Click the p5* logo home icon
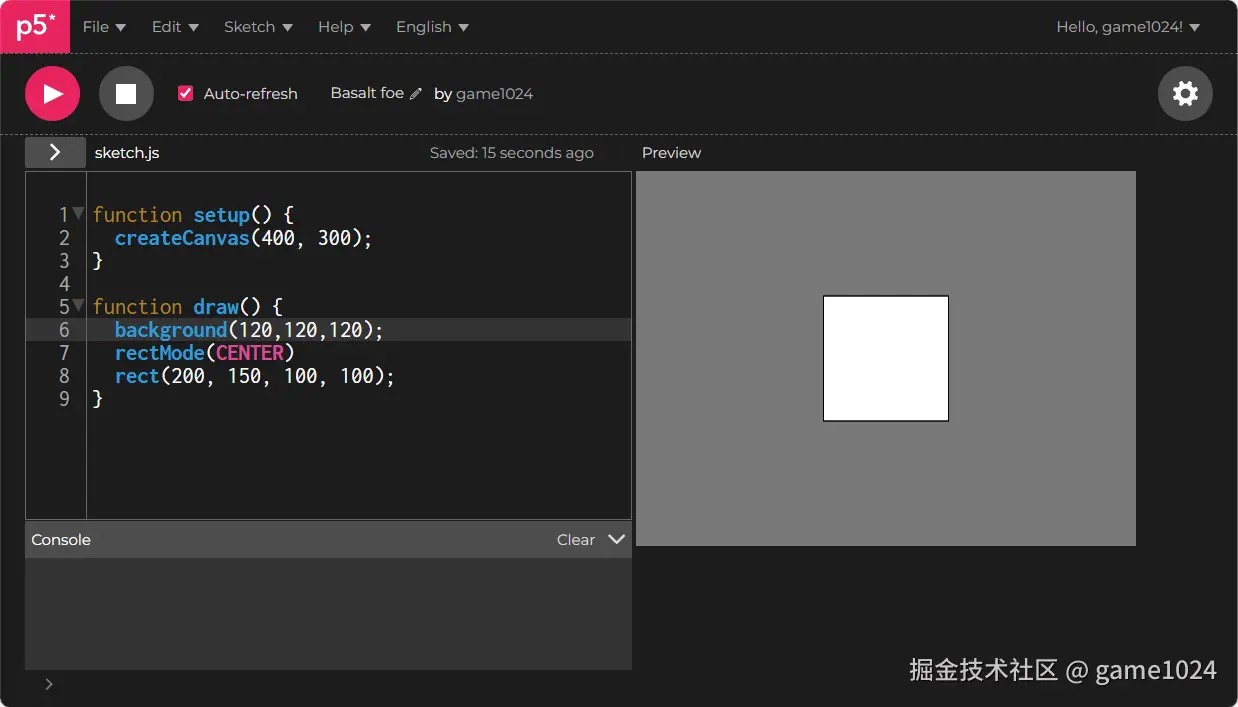 [35, 27]
